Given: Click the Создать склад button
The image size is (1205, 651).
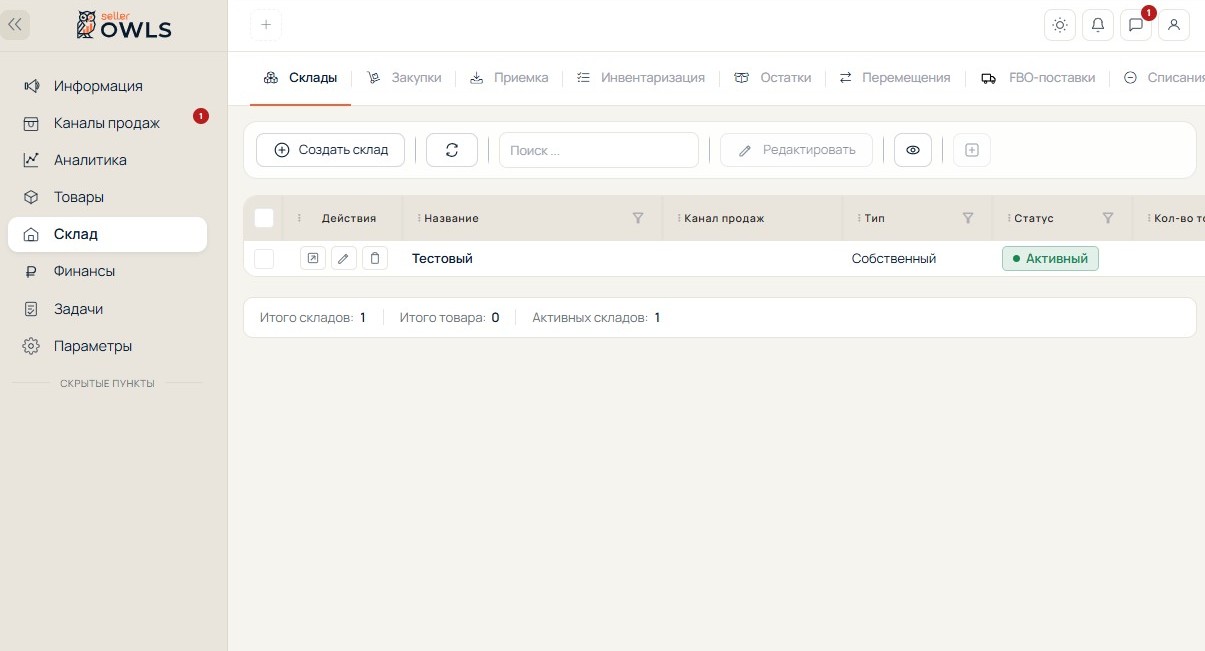Looking at the screenshot, I should 330,150.
